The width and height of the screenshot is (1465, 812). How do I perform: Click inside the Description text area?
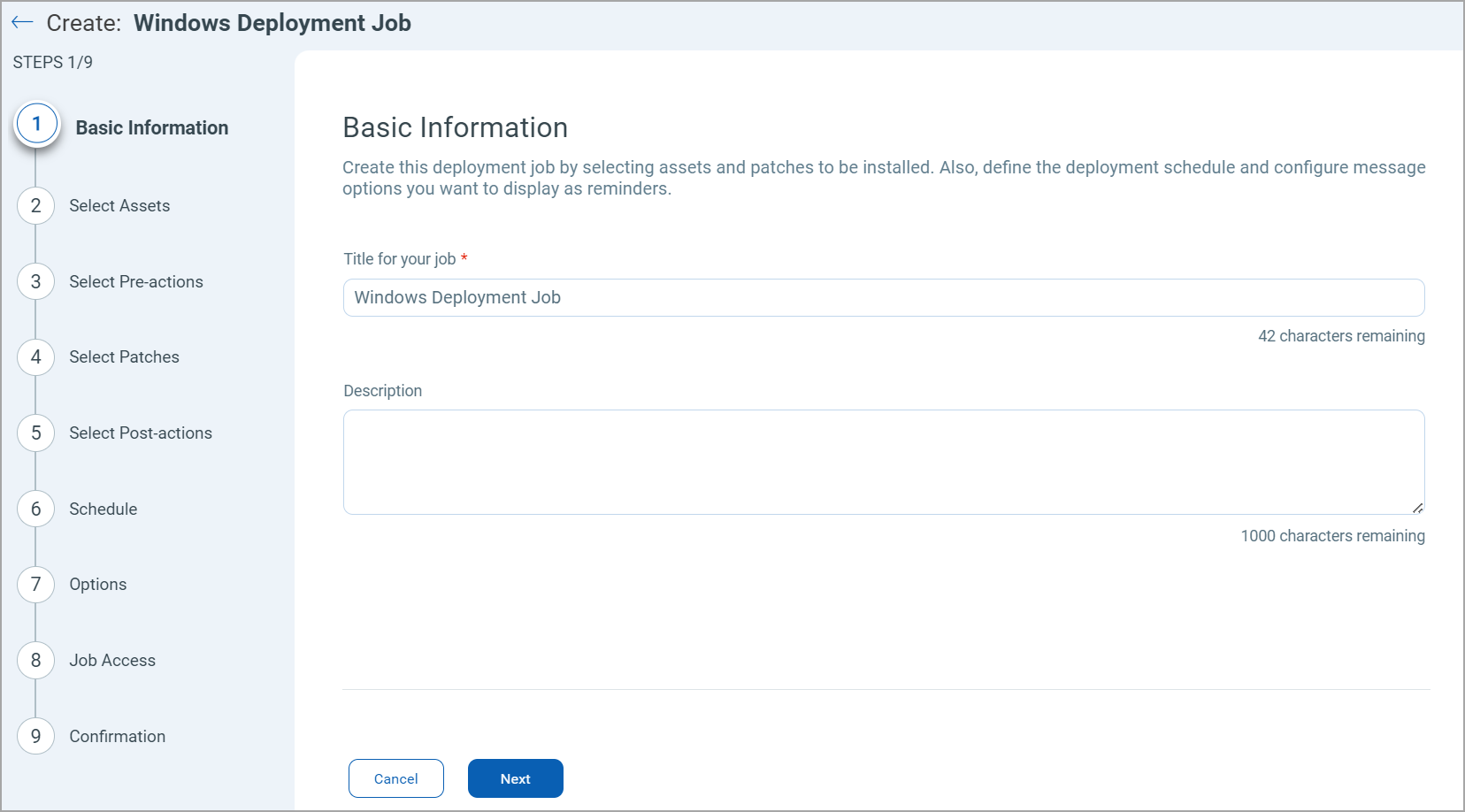pos(883,462)
